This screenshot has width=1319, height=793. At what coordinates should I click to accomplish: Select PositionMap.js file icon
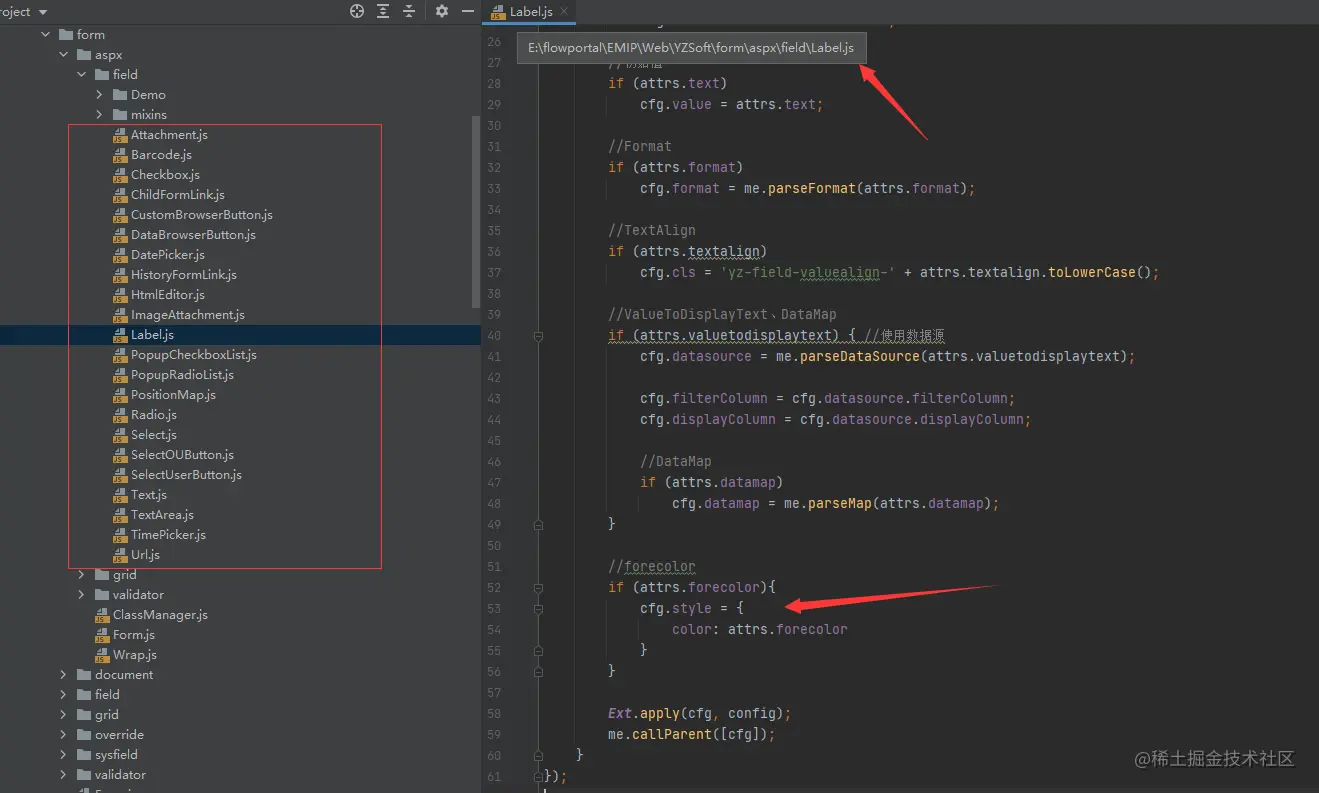[x=120, y=395]
